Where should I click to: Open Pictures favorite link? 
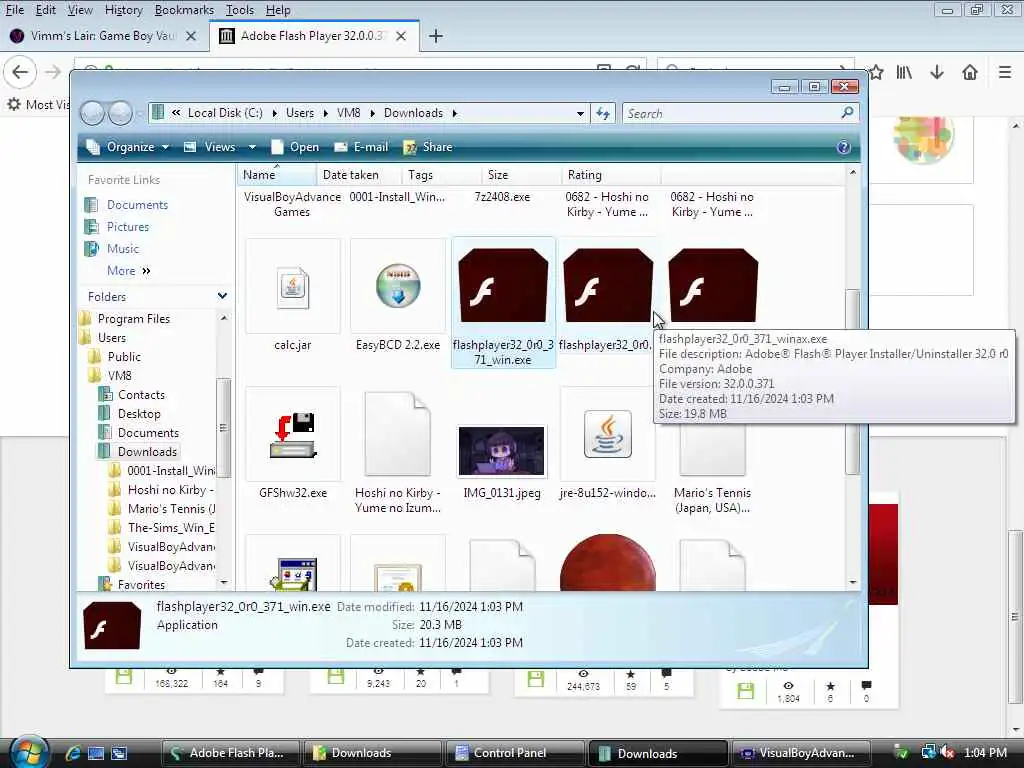coord(127,227)
